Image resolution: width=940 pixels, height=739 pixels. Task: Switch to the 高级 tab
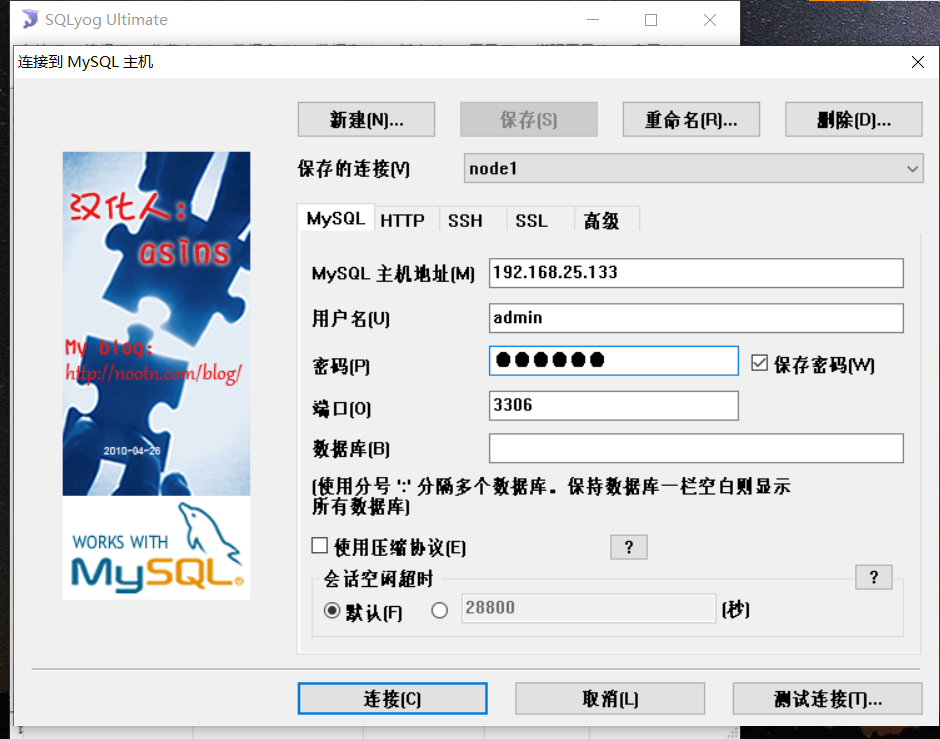coord(604,219)
